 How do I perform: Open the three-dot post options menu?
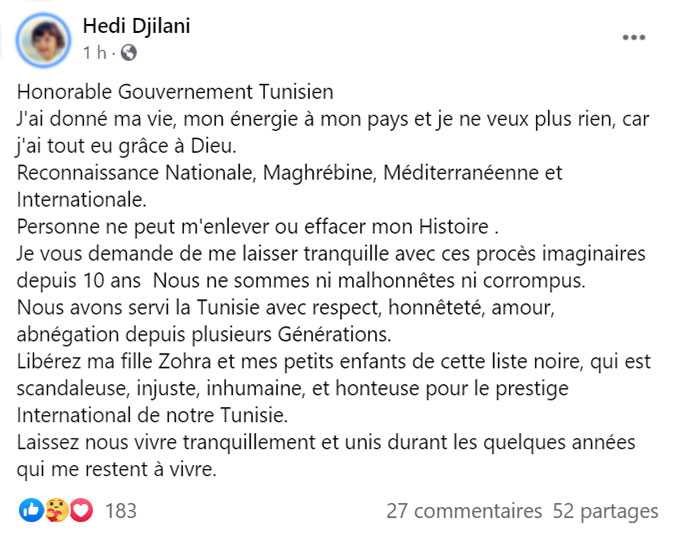pyautogui.click(x=634, y=37)
